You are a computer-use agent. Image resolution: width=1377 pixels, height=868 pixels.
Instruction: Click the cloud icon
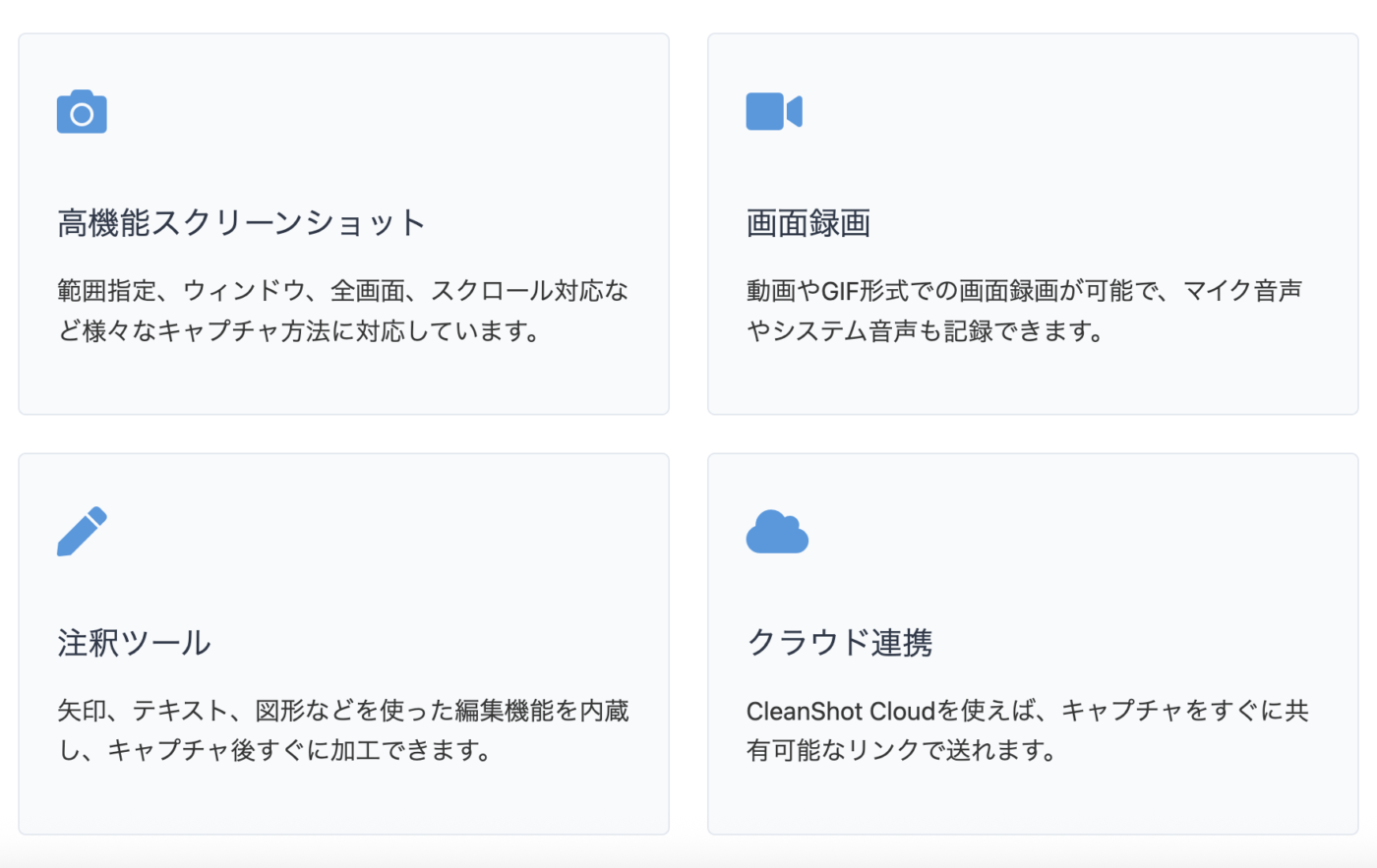coord(777,532)
